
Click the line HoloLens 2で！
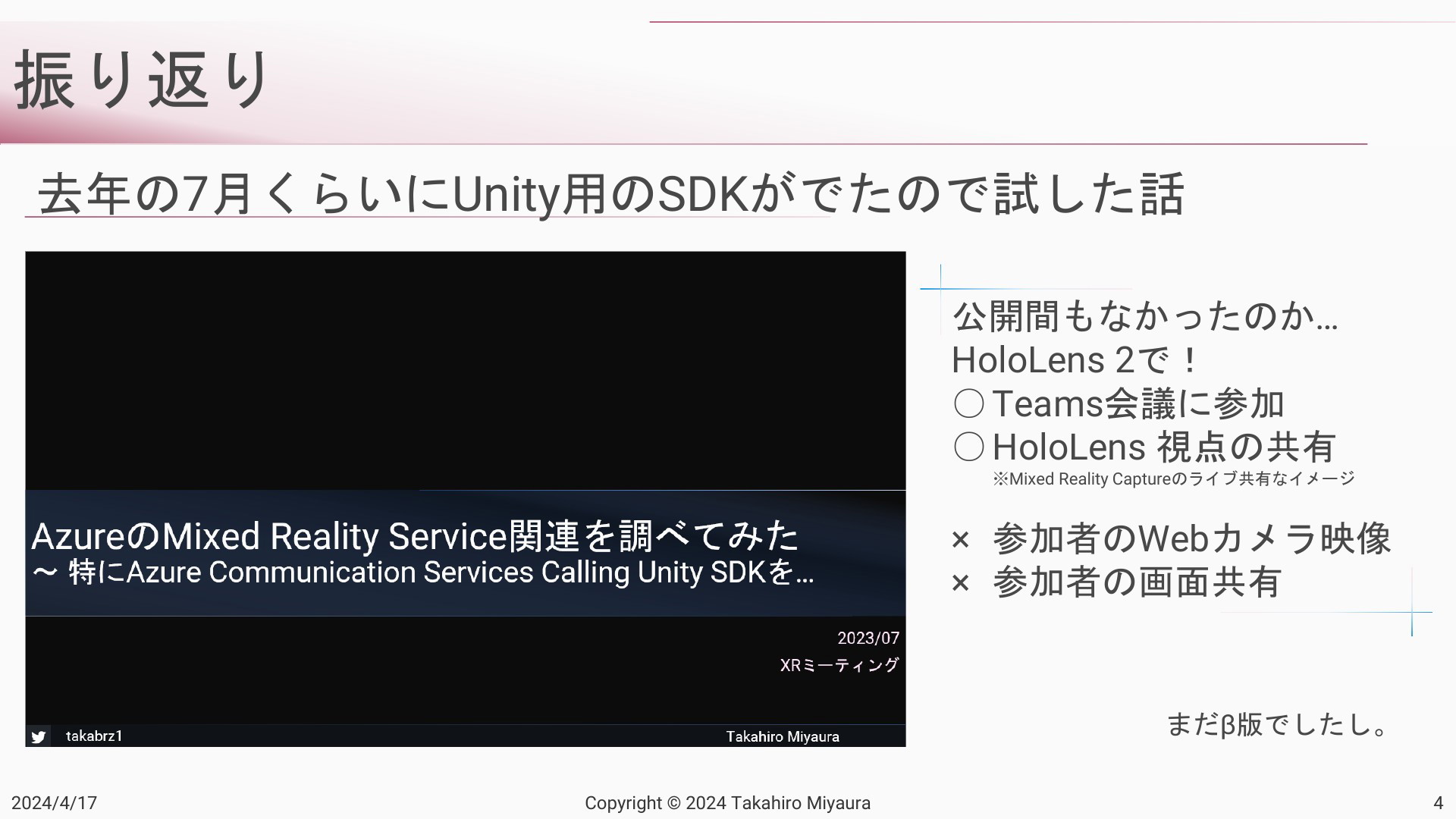click(1076, 359)
